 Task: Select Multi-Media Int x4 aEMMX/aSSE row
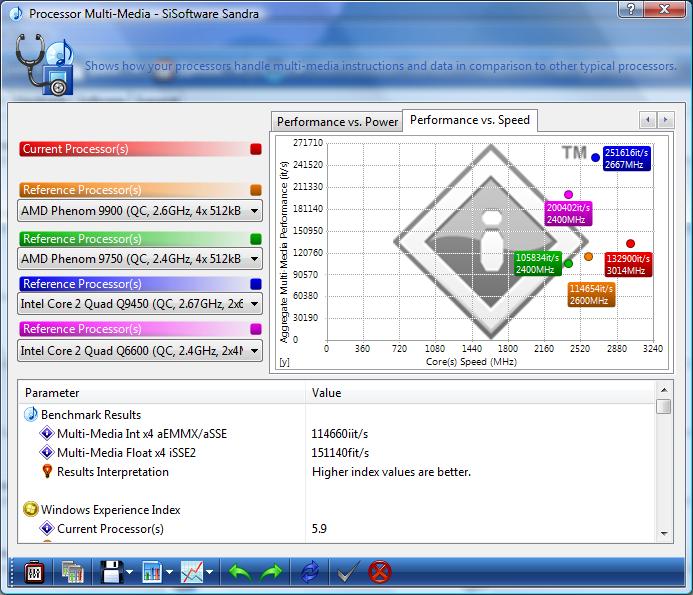click(337, 434)
